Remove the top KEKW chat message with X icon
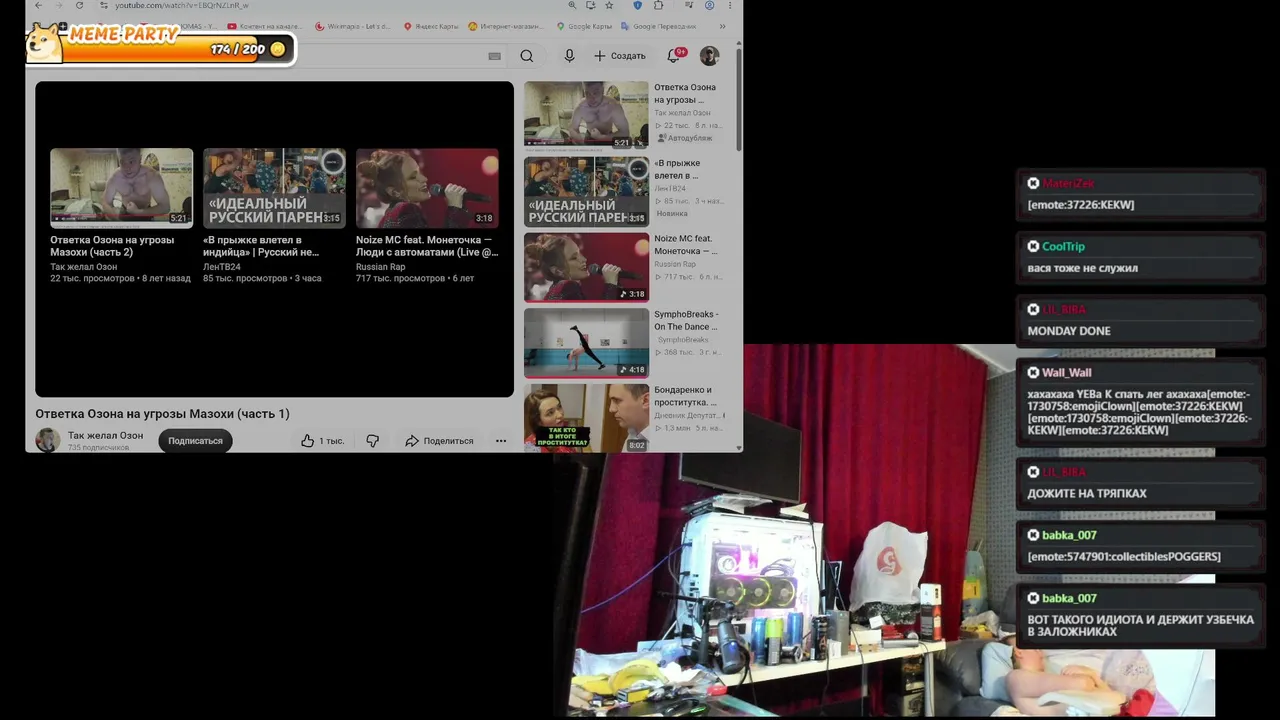1280x720 pixels. [1033, 183]
